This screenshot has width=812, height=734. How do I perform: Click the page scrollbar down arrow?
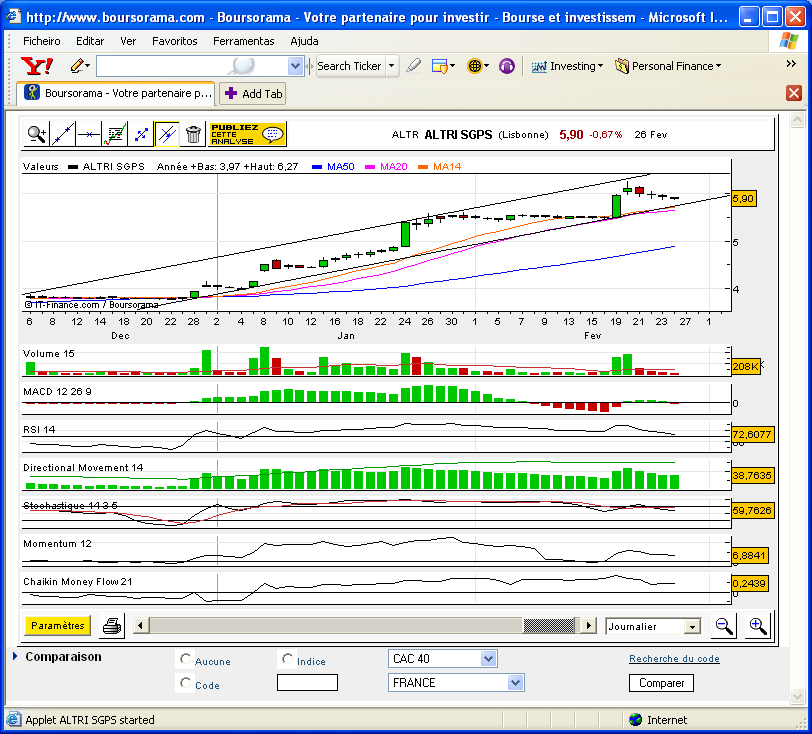pyautogui.click(x=797, y=697)
